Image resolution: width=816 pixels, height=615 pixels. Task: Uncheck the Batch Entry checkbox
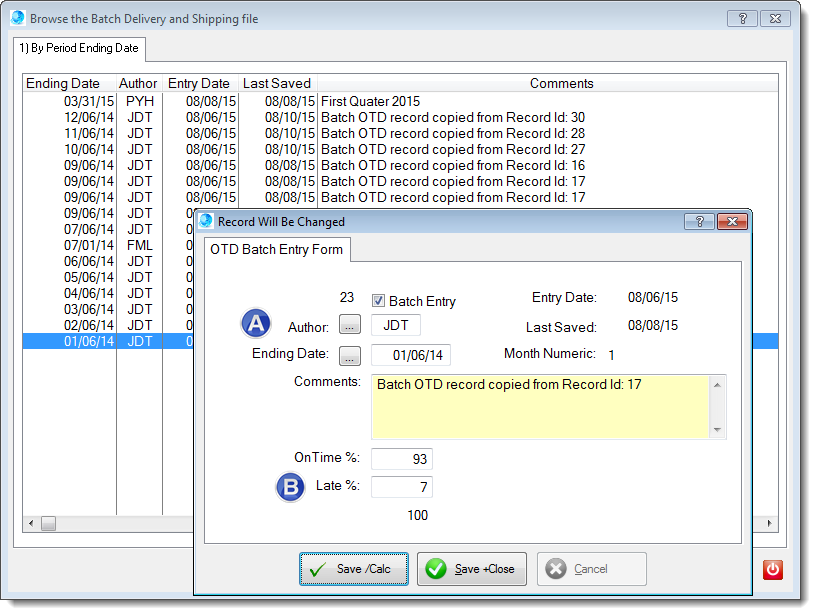coord(378,301)
